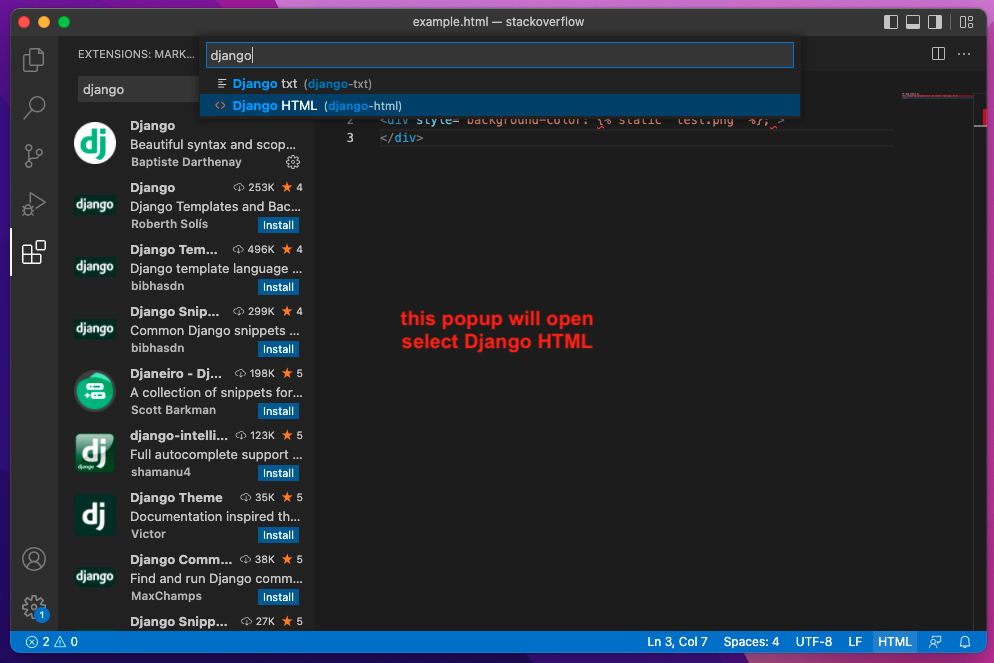
Task: Click line 3 closing div tag
Action: (x=401, y=138)
